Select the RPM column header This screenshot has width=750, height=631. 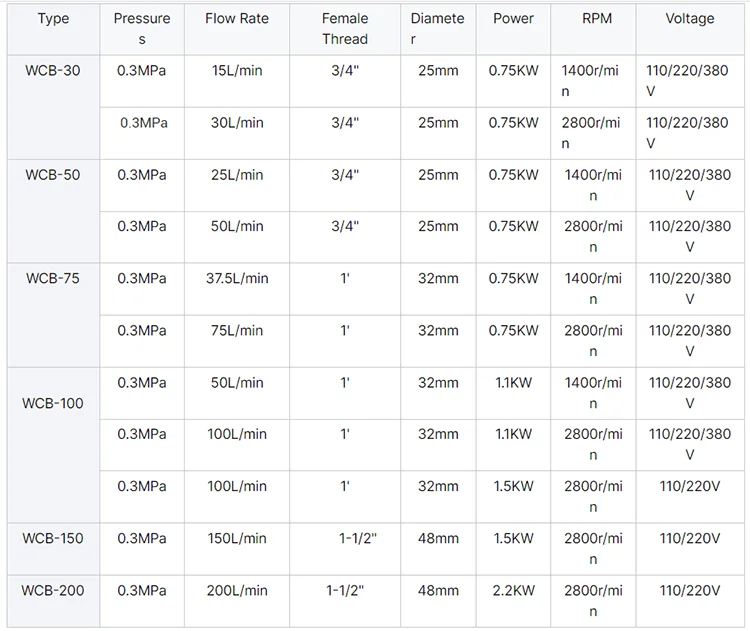[593, 29]
